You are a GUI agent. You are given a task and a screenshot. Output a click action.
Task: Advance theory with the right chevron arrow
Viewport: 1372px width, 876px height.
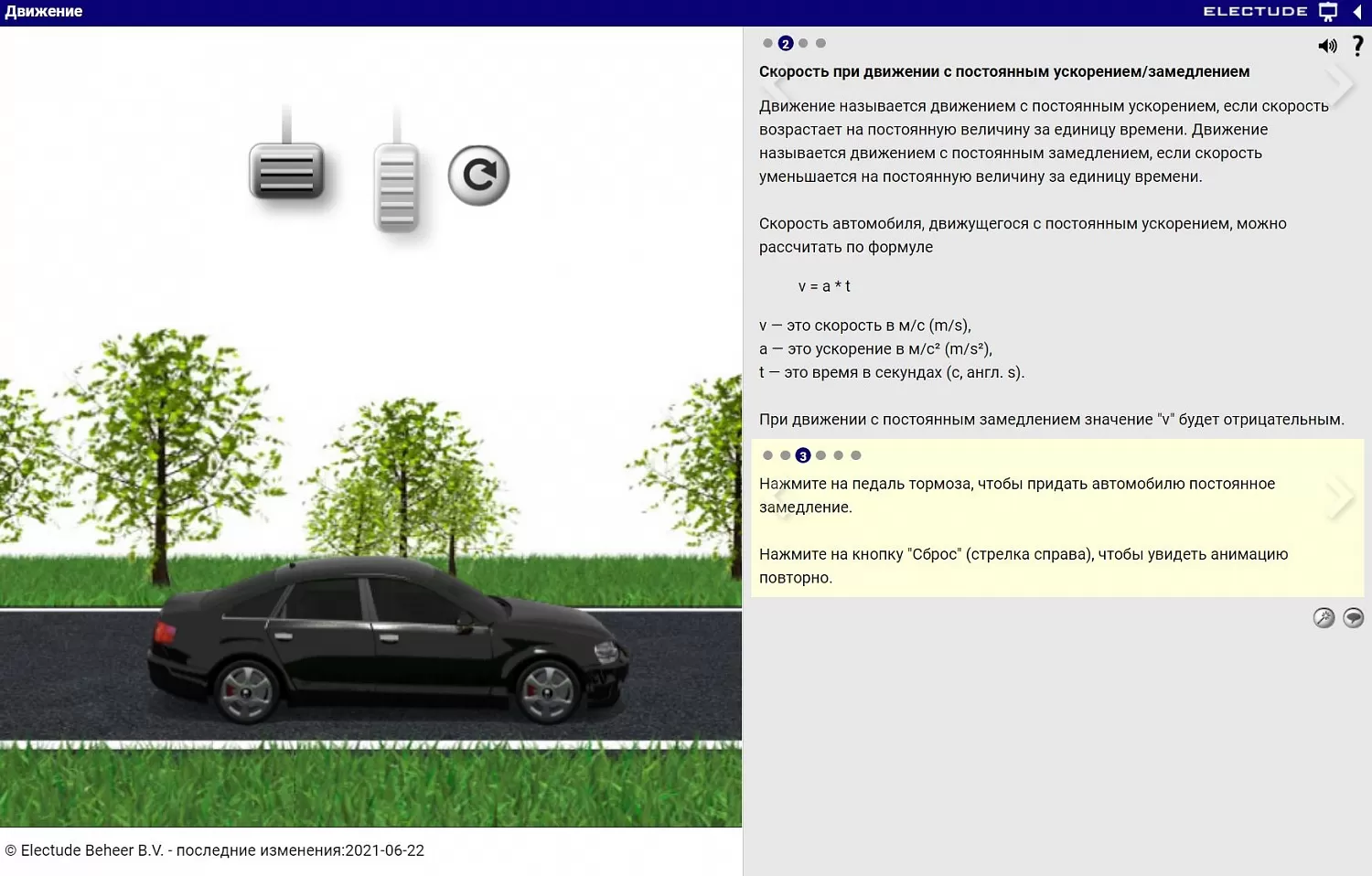1341,84
